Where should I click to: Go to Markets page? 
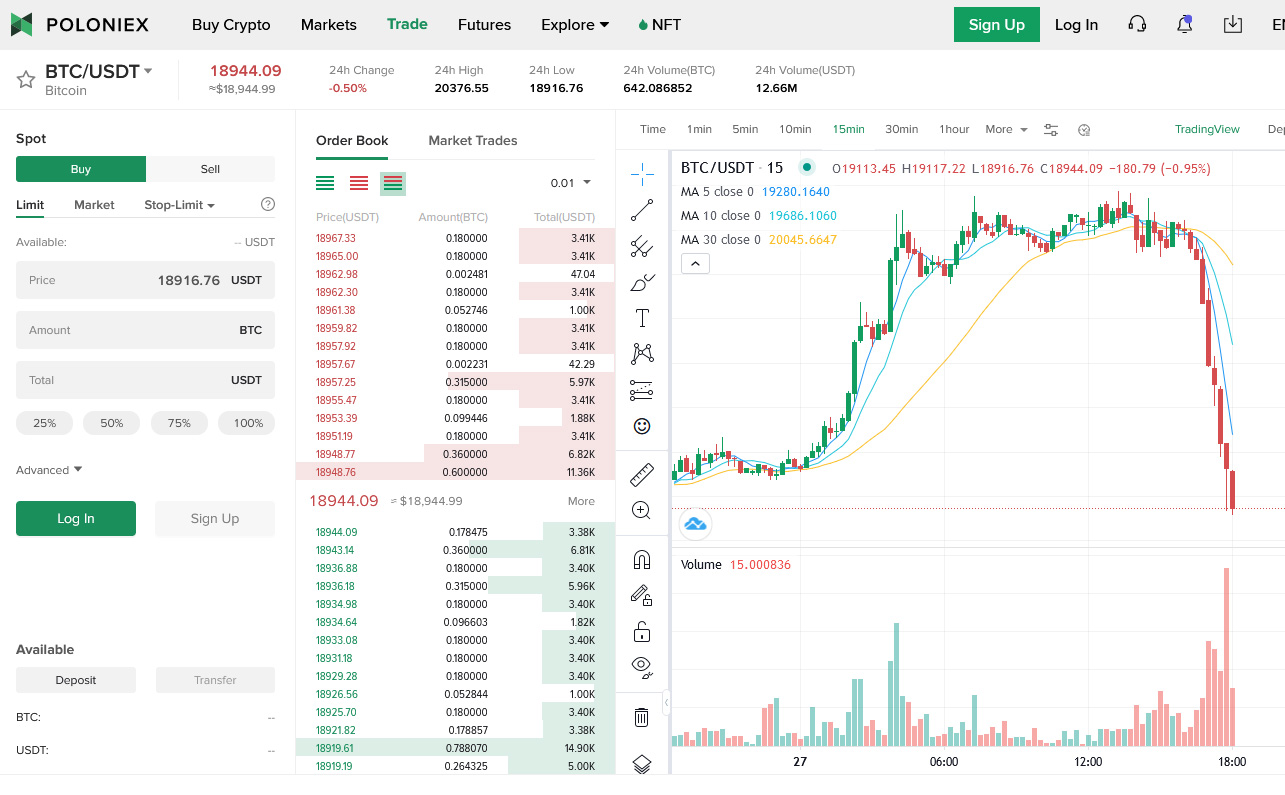(x=329, y=25)
